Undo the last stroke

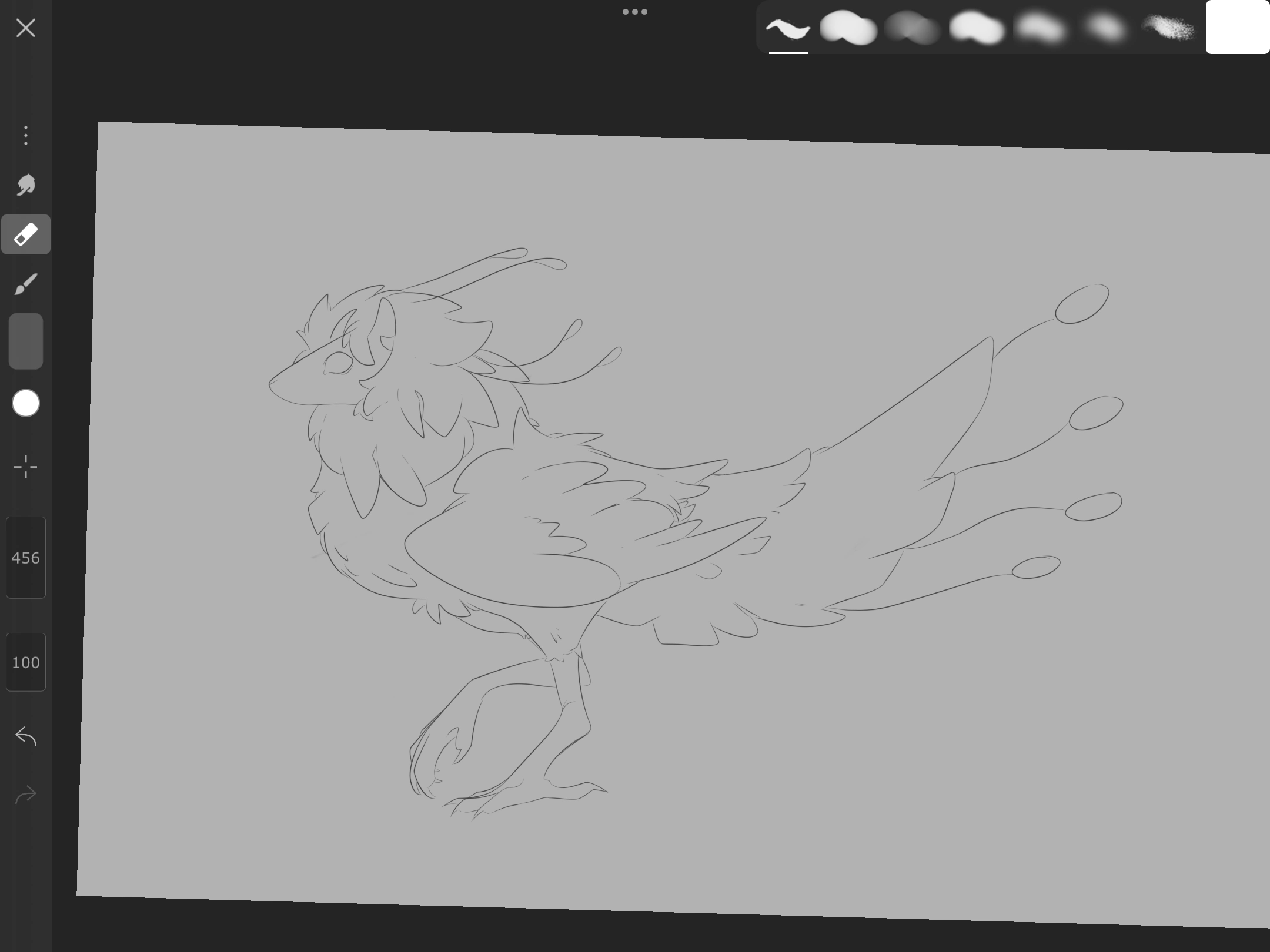pyautogui.click(x=25, y=736)
